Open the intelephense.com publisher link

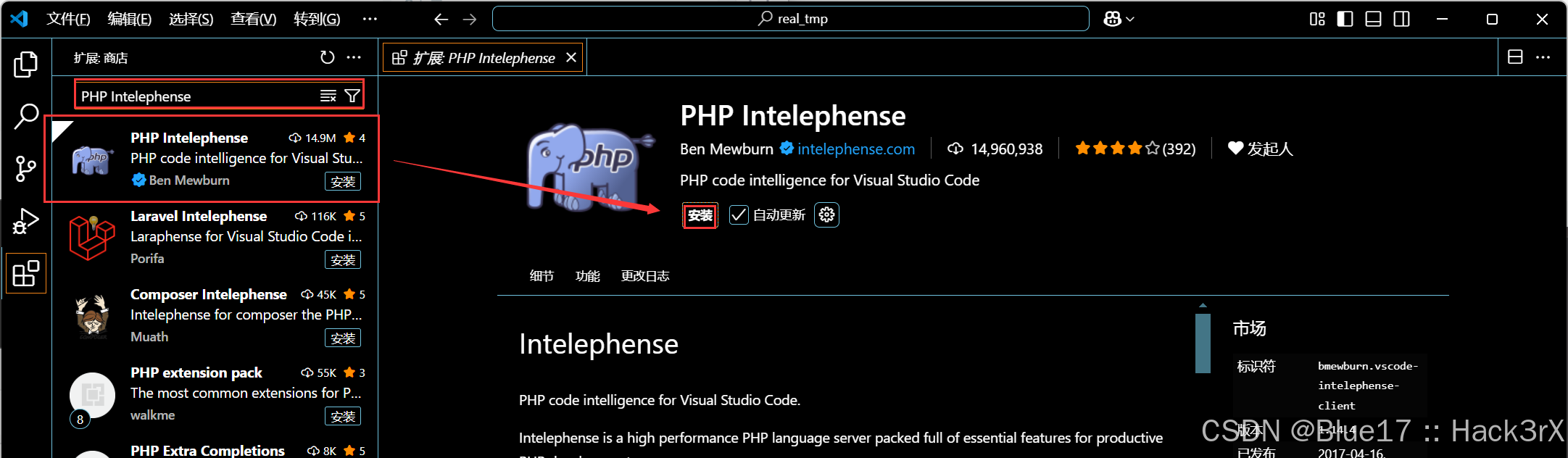tap(856, 149)
